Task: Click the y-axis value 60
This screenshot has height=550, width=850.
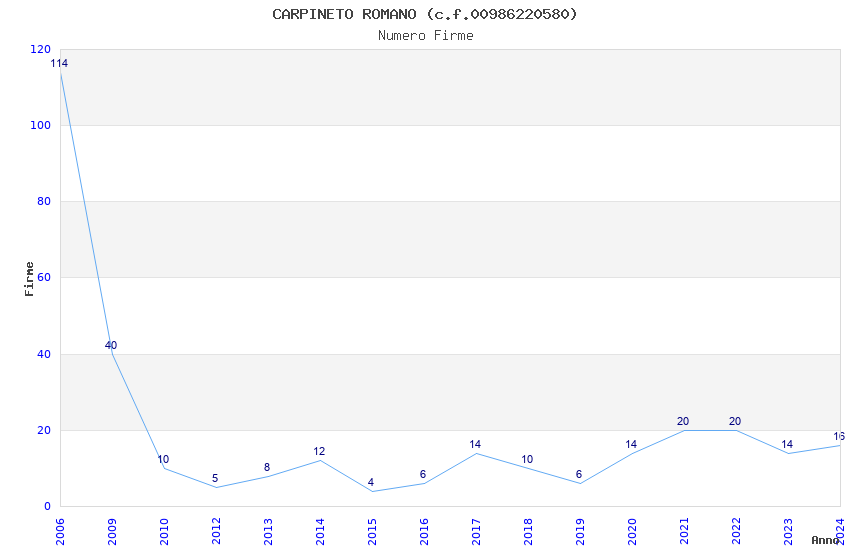Action: (44, 277)
